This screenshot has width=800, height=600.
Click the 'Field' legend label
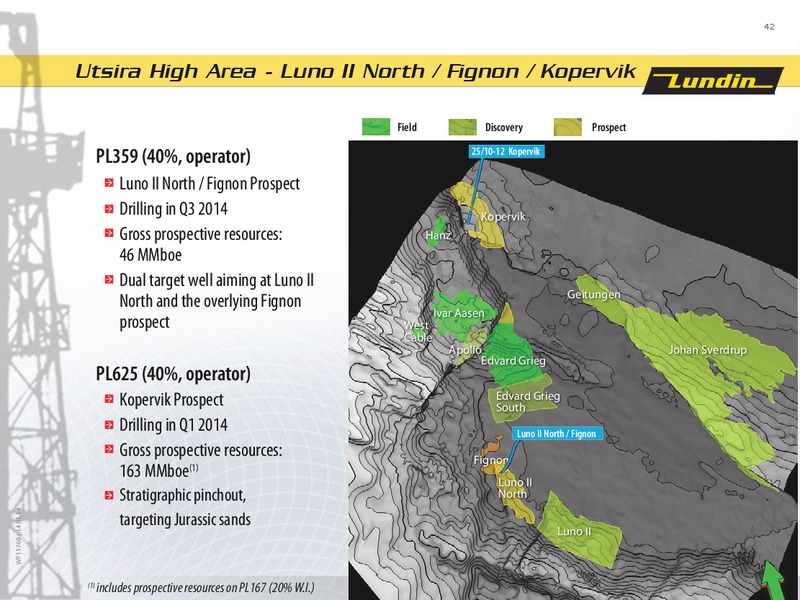(x=407, y=127)
